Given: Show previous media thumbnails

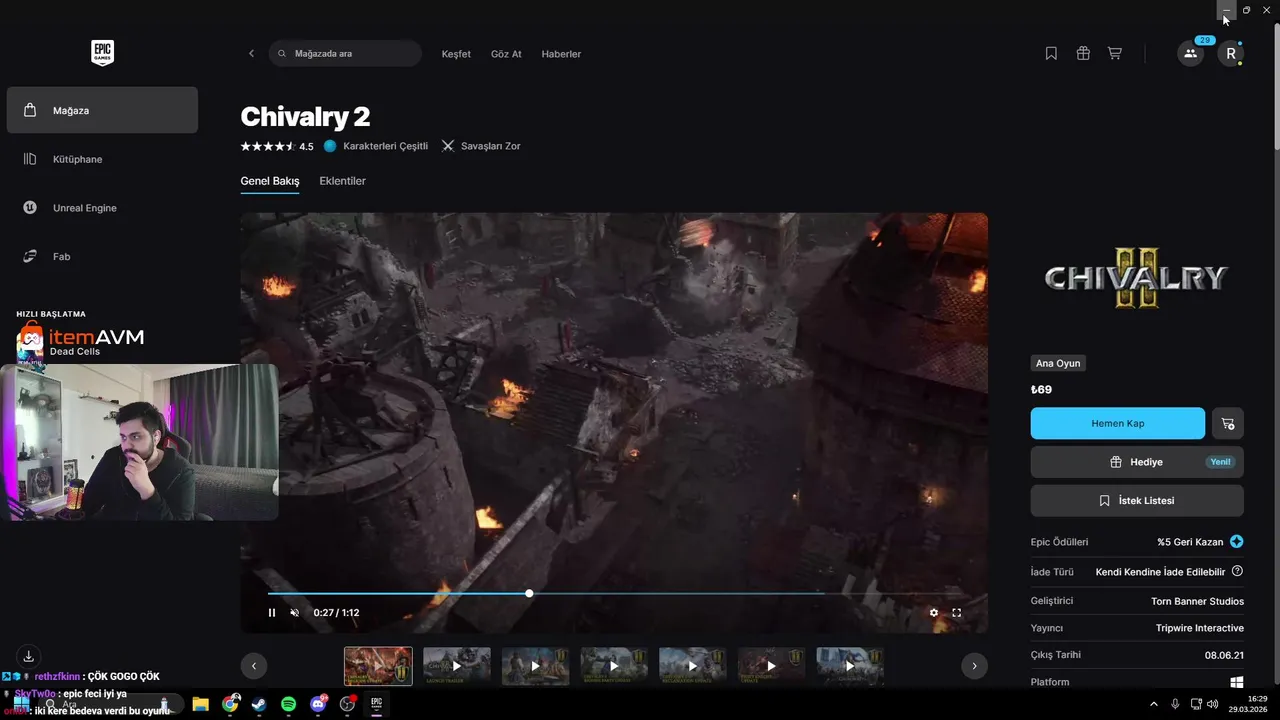Looking at the screenshot, I should click(254, 666).
